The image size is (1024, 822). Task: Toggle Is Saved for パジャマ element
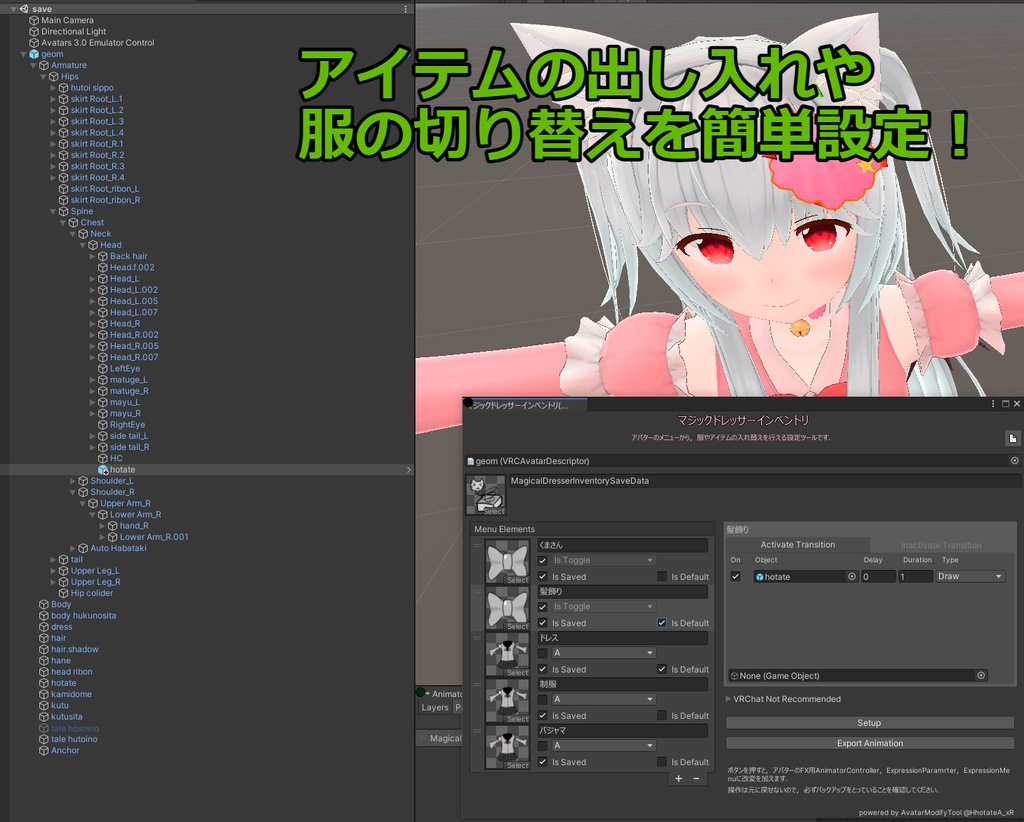tap(543, 762)
